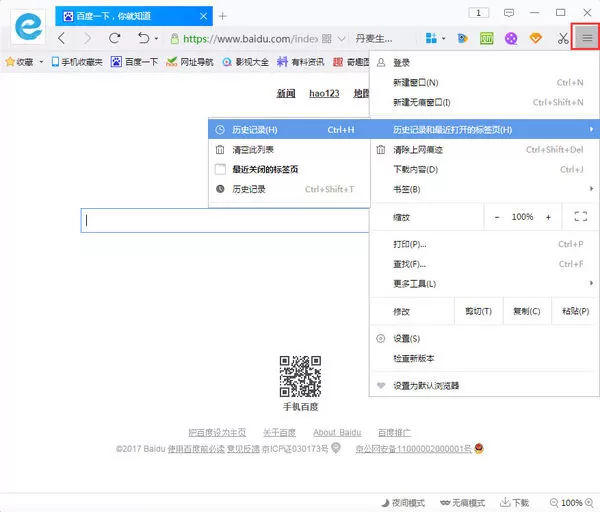Choose 查找(F)... menu item
The image size is (600, 512).
click(484, 264)
